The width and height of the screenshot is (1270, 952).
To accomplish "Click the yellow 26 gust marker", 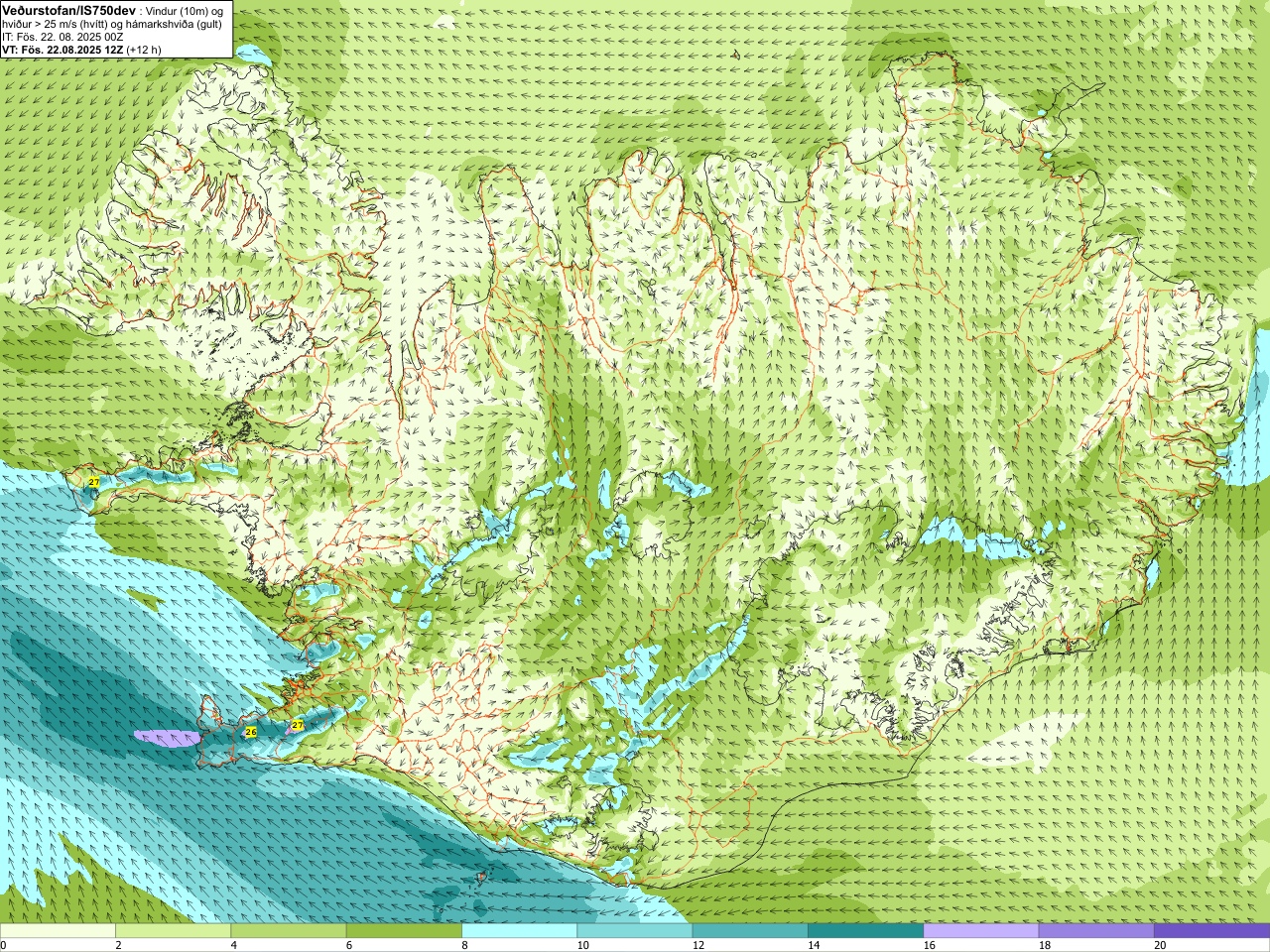I will point(251,732).
